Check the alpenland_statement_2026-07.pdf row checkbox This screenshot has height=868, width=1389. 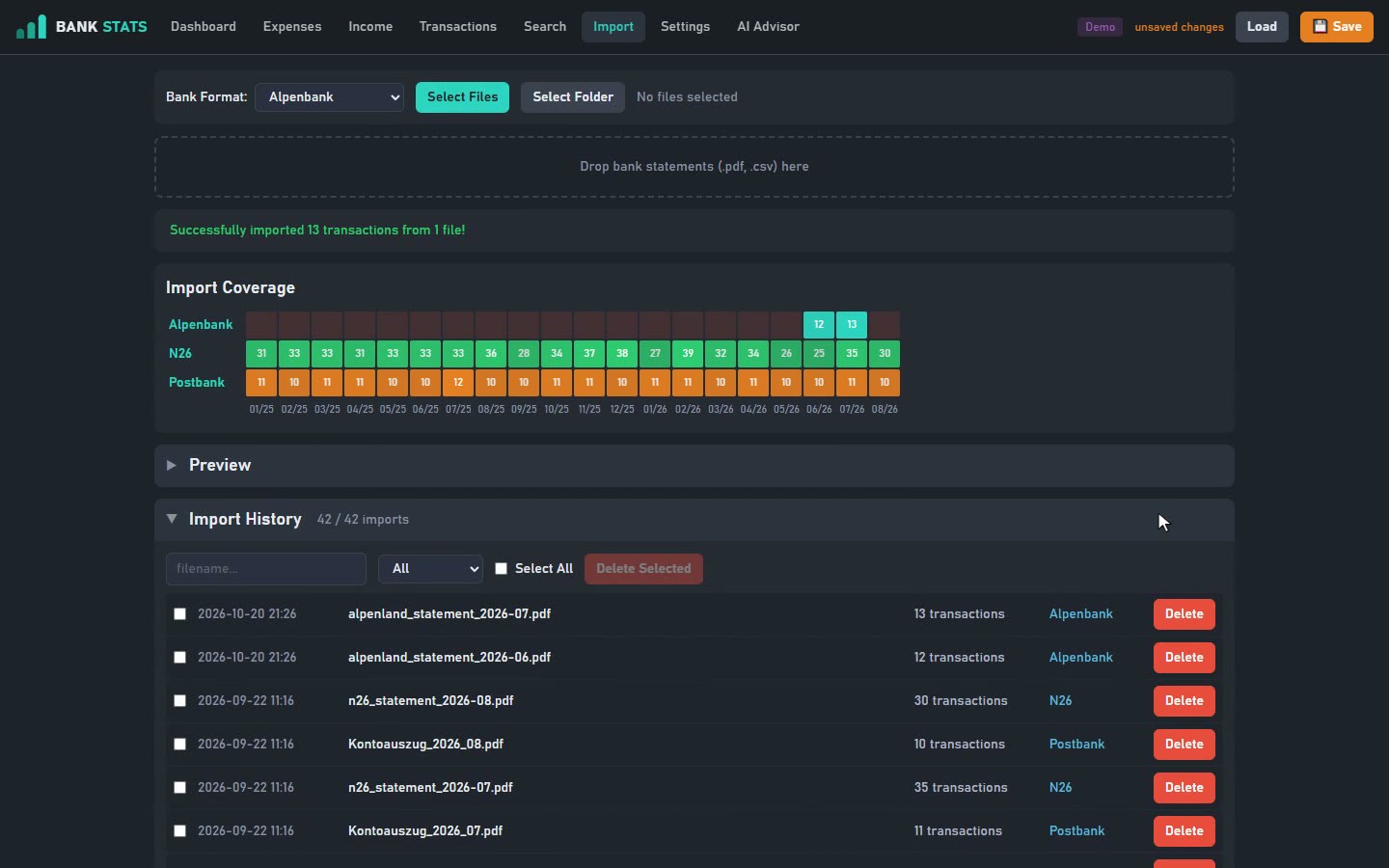[x=179, y=614]
